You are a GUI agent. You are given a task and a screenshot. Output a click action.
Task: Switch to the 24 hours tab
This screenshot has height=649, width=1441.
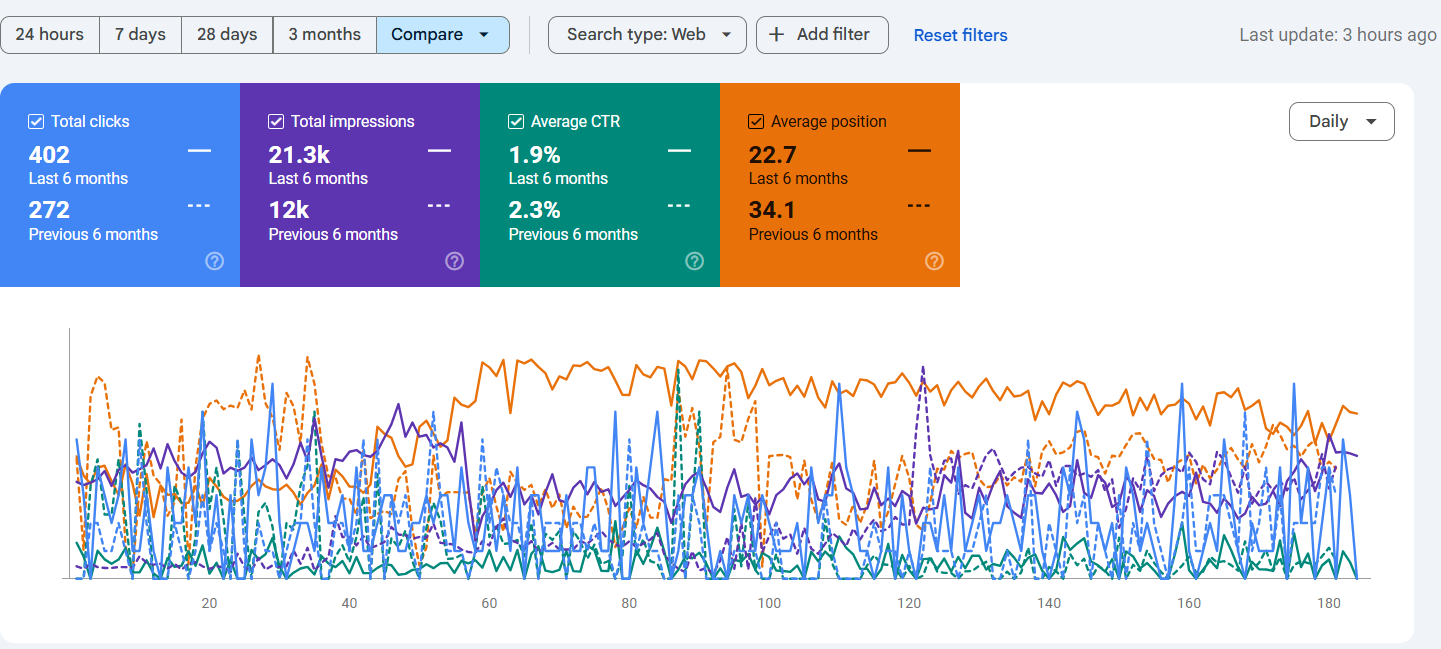[x=50, y=34]
